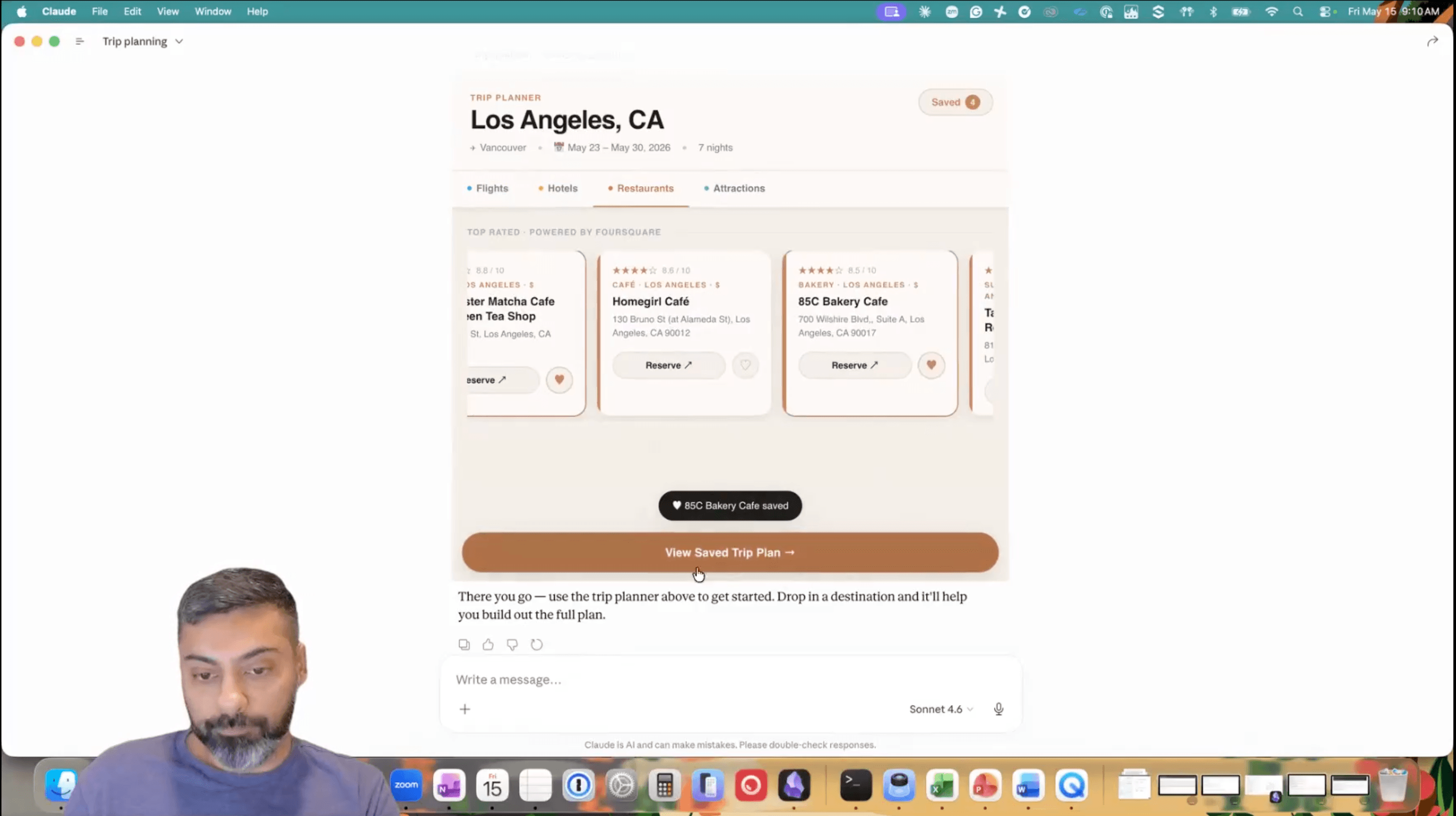Open Terminal from the Dock
The width and height of the screenshot is (1456, 816).
(856, 785)
